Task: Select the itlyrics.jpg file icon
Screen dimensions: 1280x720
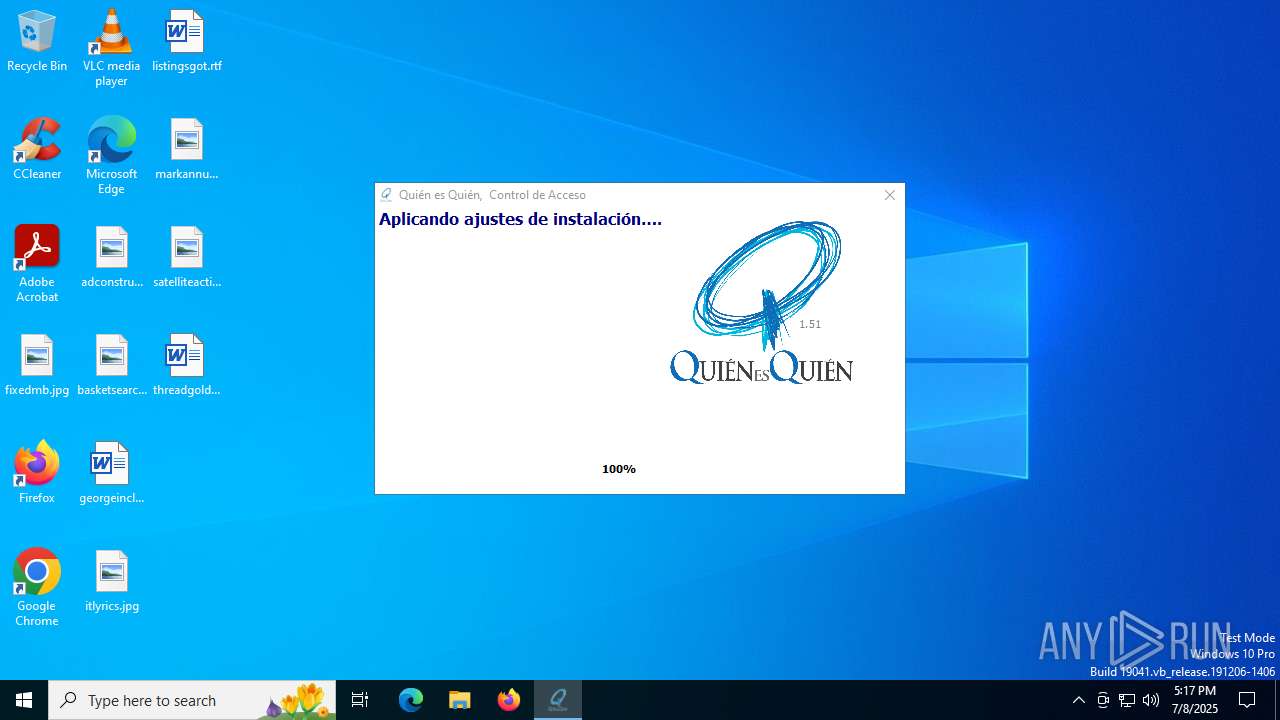Action: (x=111, y=582)
